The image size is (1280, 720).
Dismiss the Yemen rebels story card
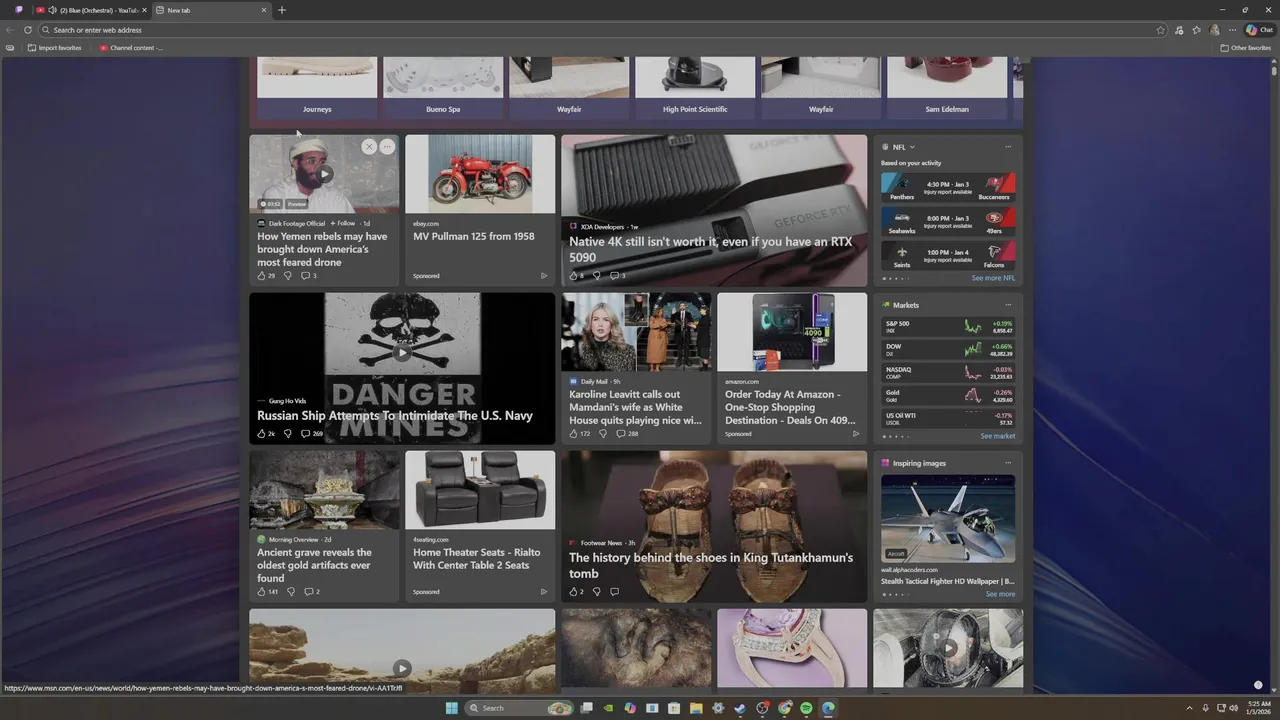pyautogui.click(x=368, y=146)
